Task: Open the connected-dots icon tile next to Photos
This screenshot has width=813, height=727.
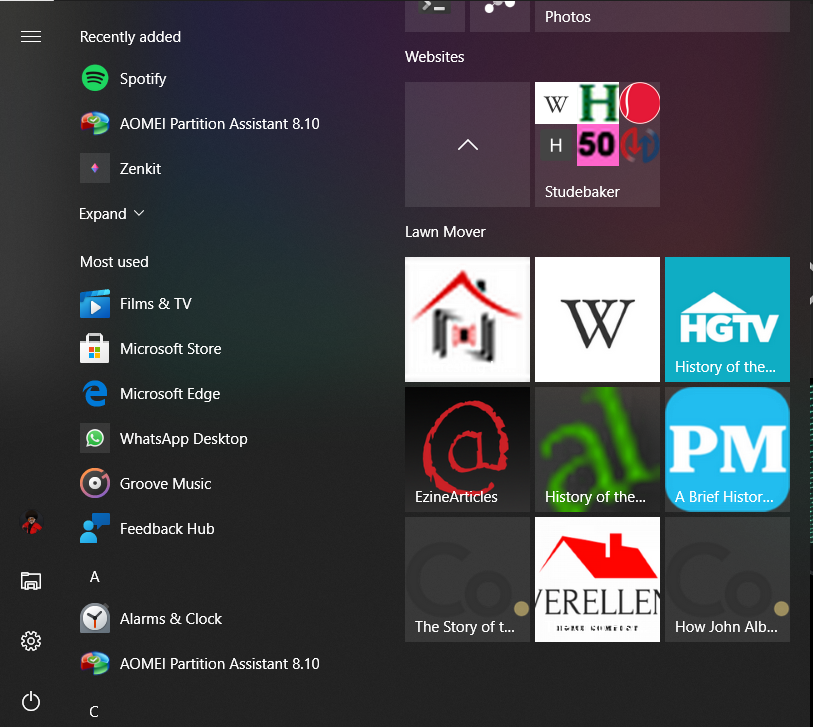Action: point(500,16)
